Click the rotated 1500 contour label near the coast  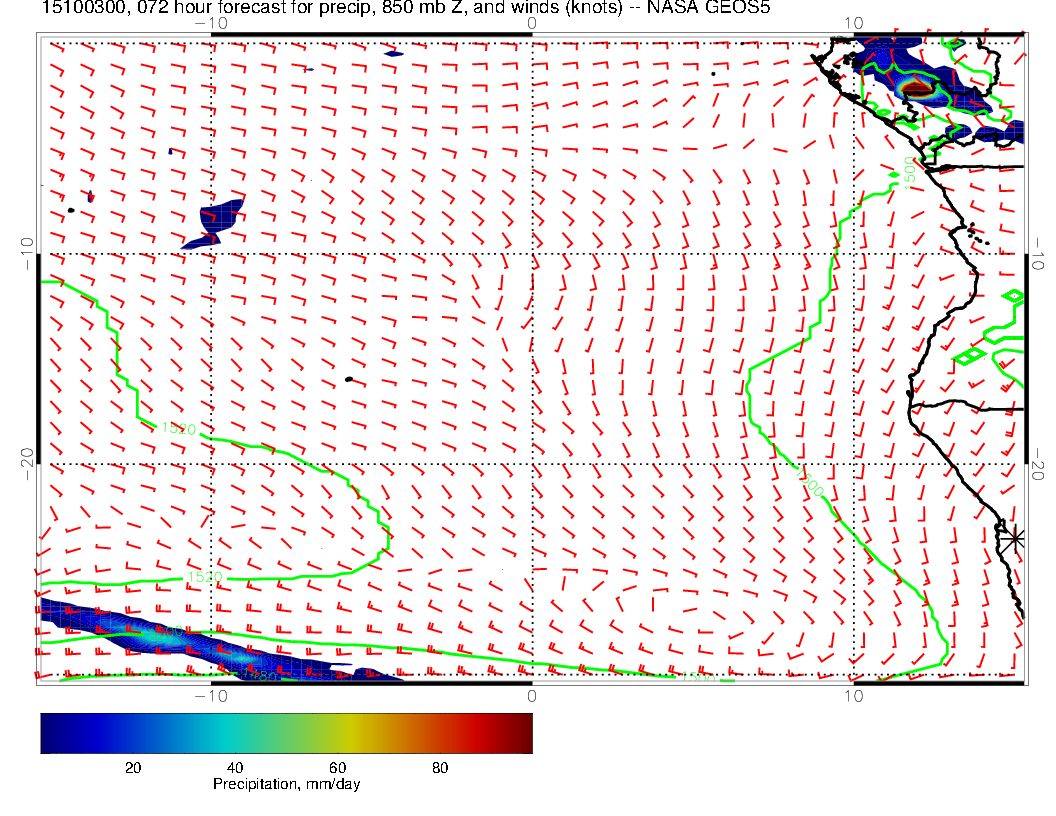click(x=910, y=168)
